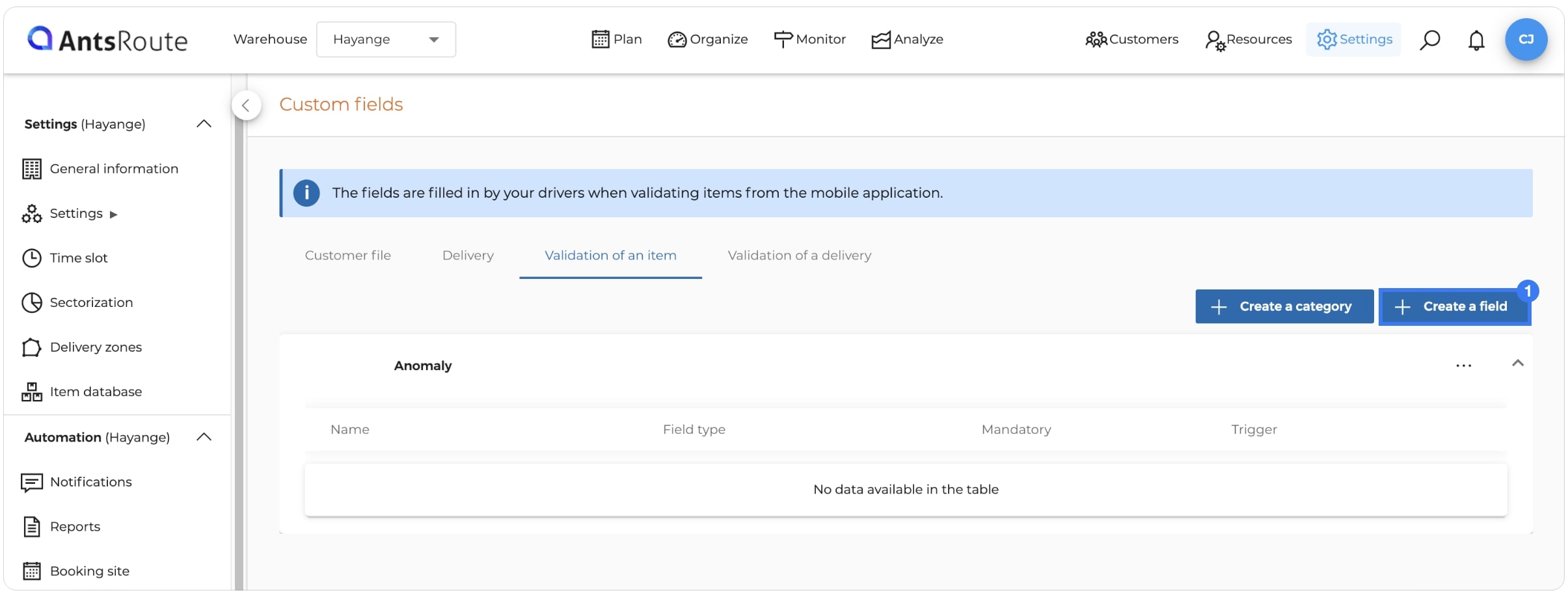Viewport: 1568px width, 597px height.
Task: Open the notifications bell
Action: click(1476, 40)
